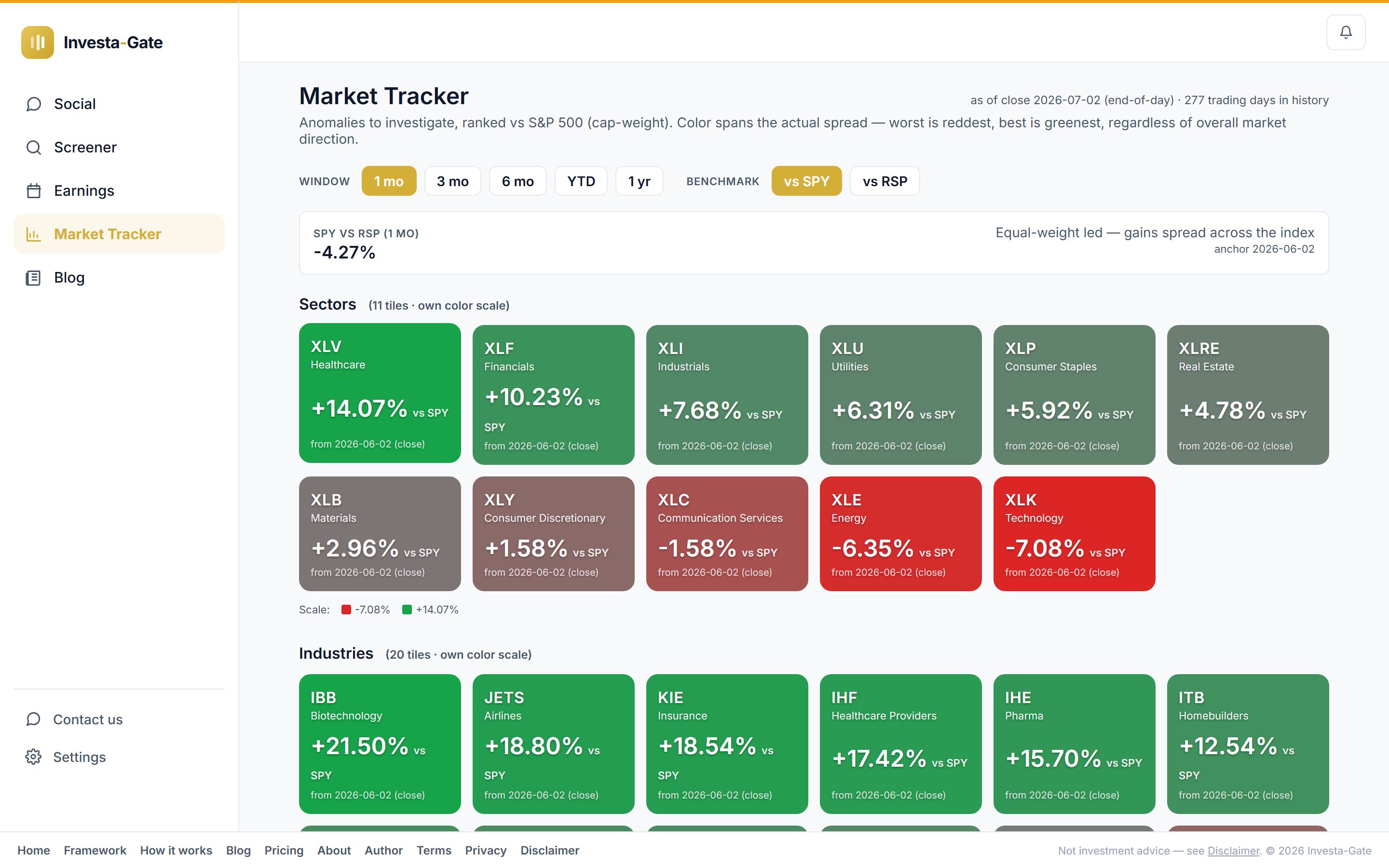Viewport: 1389px width, 868px height.
Task: Click the Investa-Gate logo icon
Action: click(37, 42)
